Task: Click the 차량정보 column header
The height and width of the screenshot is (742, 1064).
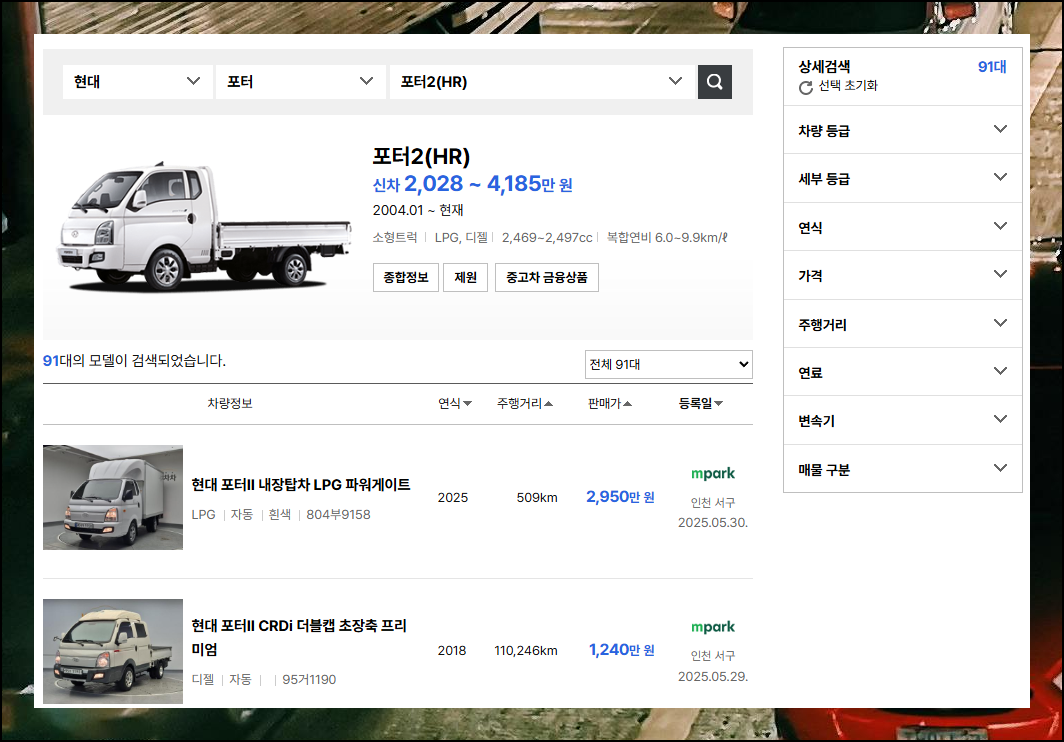Action: (230, 403)
